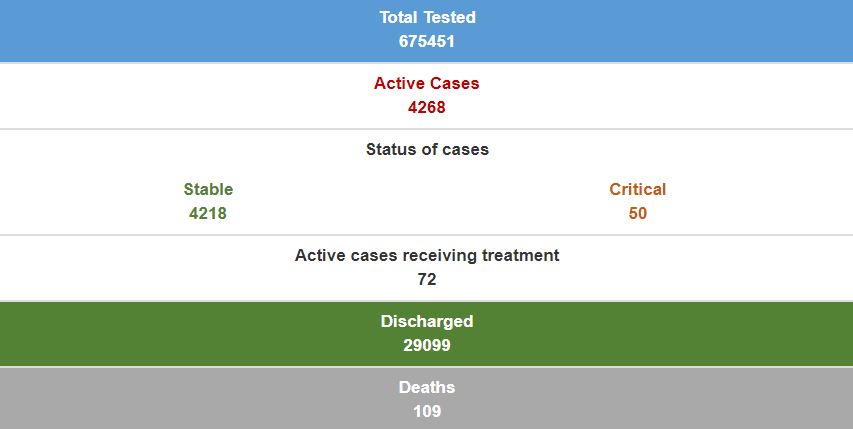Screen dimensions: 853x429
Task: Select the 4268 active cases number
Action: 427,107
